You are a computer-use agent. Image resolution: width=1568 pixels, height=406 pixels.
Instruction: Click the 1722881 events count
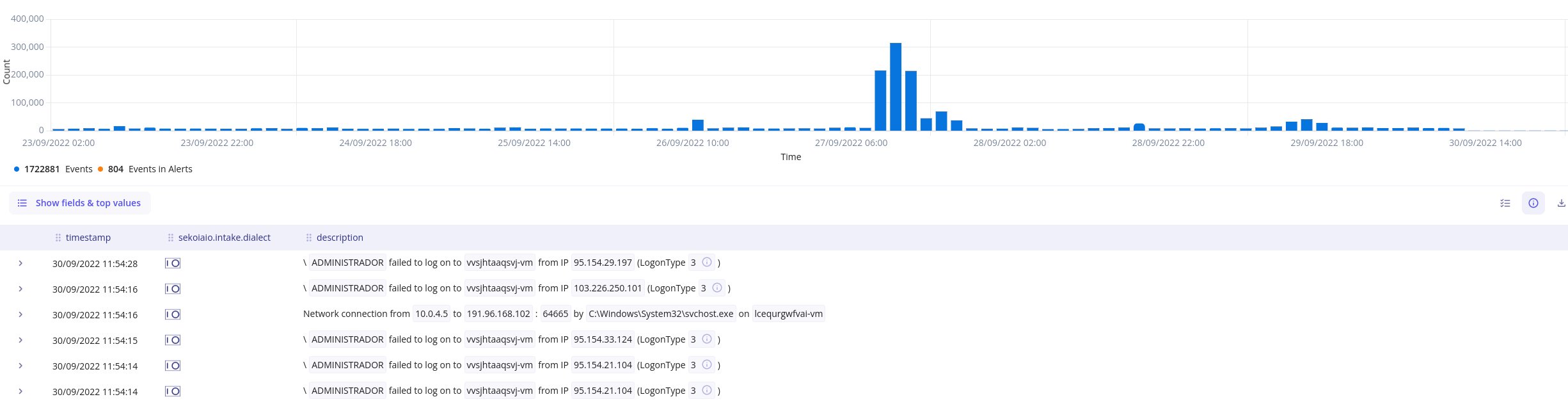coord(42,169)
